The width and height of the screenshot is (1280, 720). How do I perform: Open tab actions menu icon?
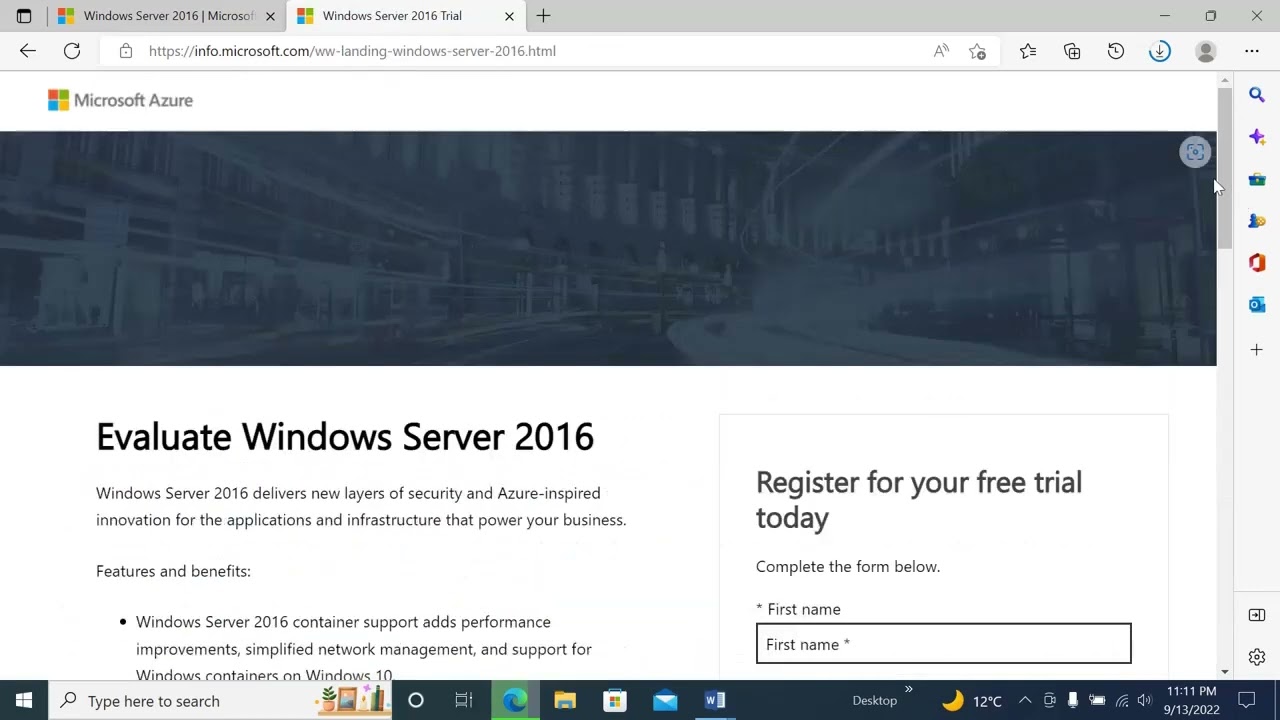point(24,16)
